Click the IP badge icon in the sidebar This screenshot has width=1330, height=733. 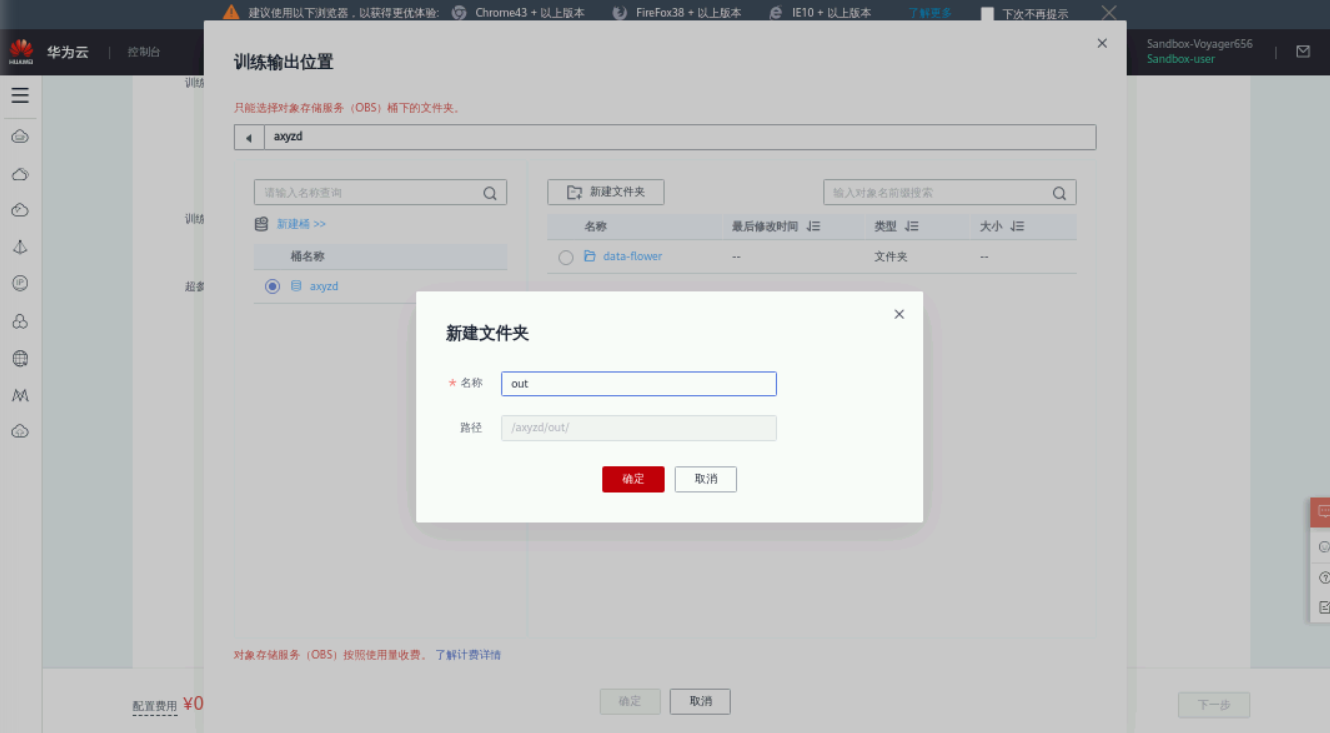click(20, 284)
